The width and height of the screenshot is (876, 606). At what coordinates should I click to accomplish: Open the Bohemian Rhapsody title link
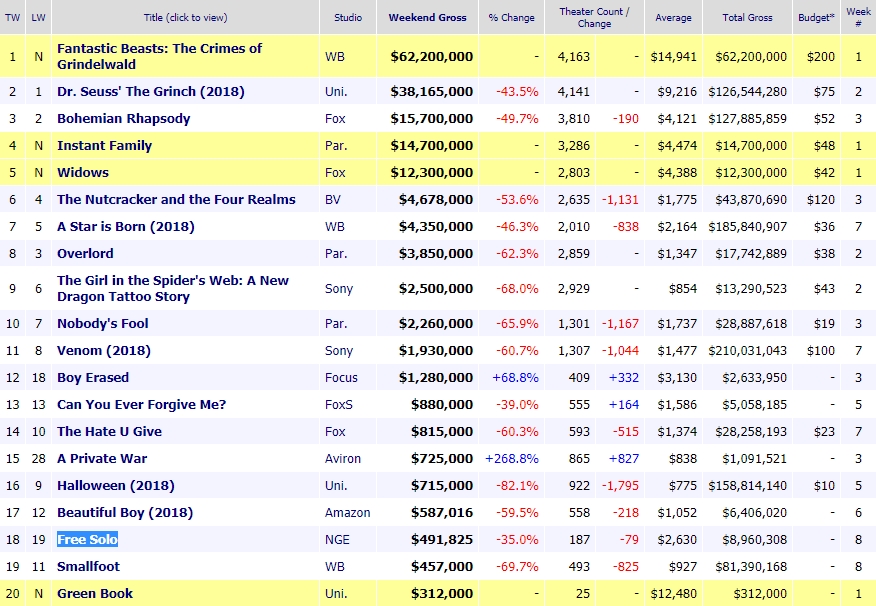123,118
